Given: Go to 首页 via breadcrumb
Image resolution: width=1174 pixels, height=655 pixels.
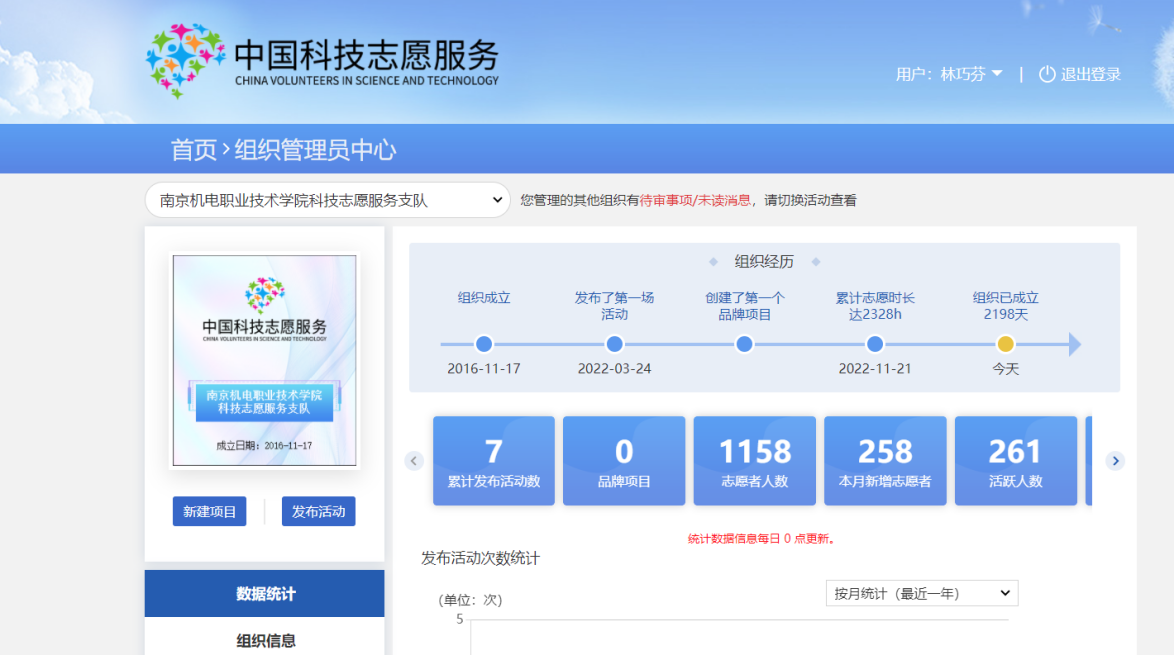Looking at the screenshot, I should [193, 150].
